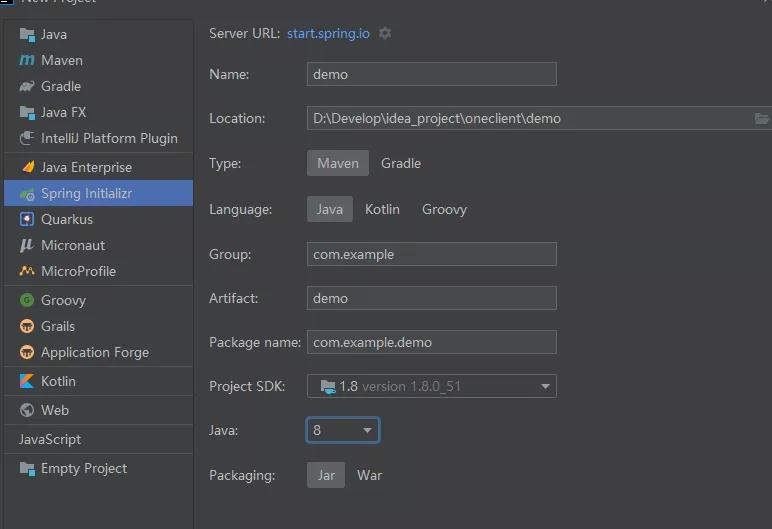This screenshot has height=529, width=772.
Task: Select Maven generator label in the list
Action: [62, 60]
